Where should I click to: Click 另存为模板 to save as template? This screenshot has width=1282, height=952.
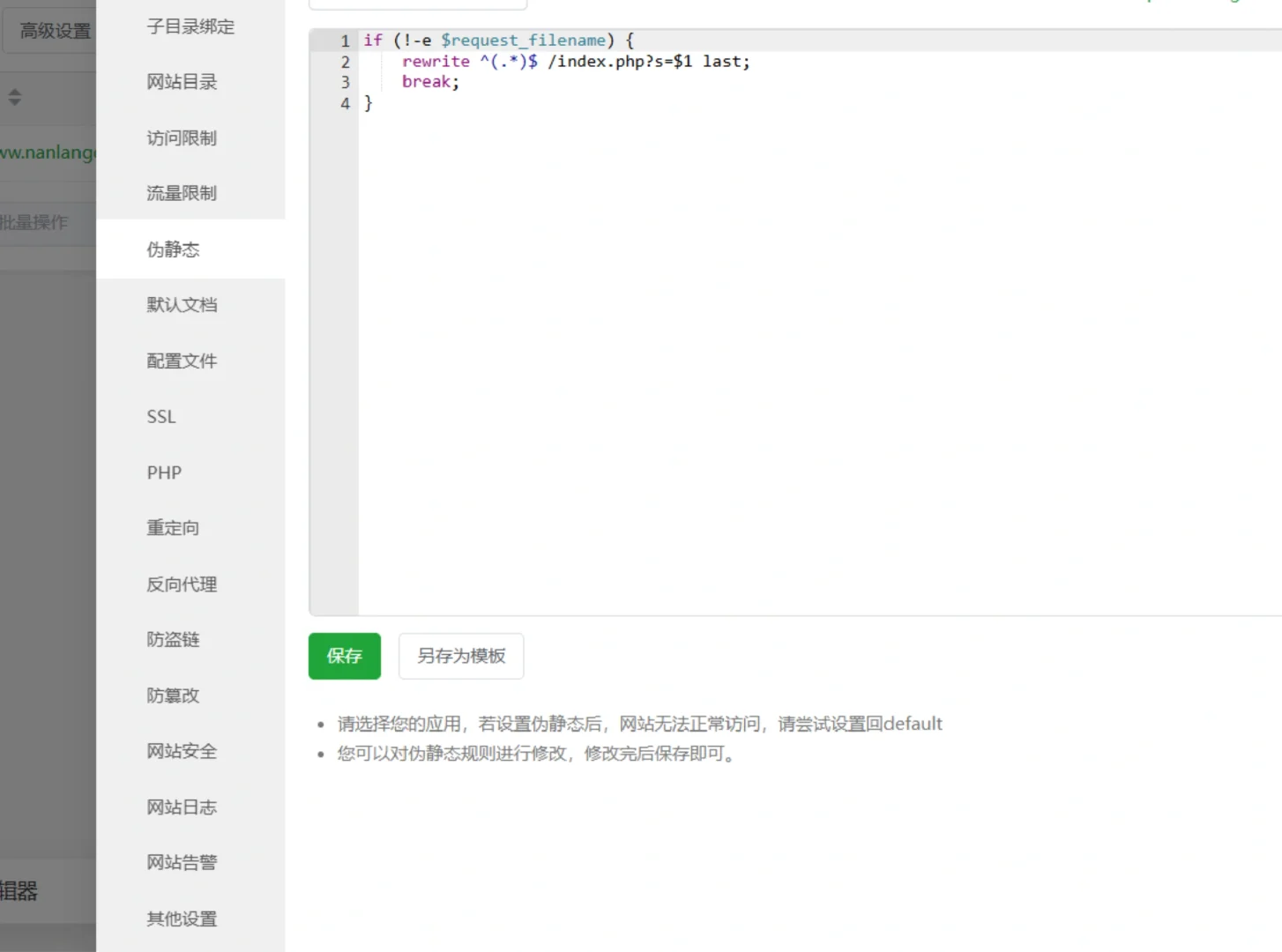pyautogui.click(x=460, y=656)
